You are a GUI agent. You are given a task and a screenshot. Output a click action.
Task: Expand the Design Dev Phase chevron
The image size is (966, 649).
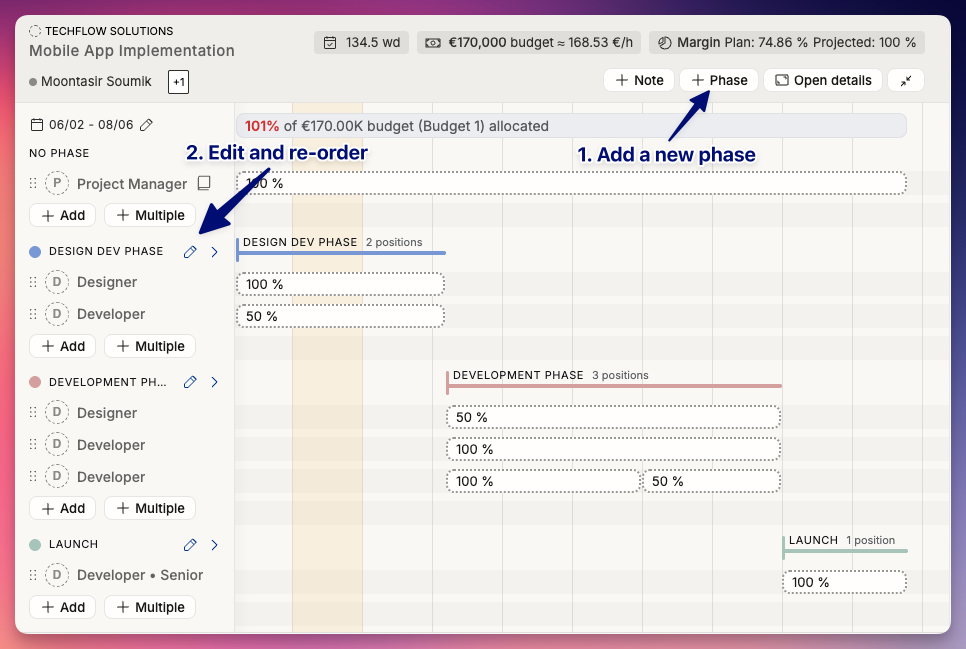click(x=214, y=251)
